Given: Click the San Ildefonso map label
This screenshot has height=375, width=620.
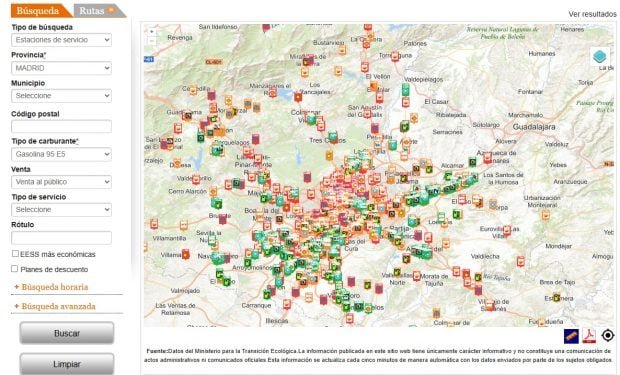Looking at the screenshot, I should [x=218, y=27].
